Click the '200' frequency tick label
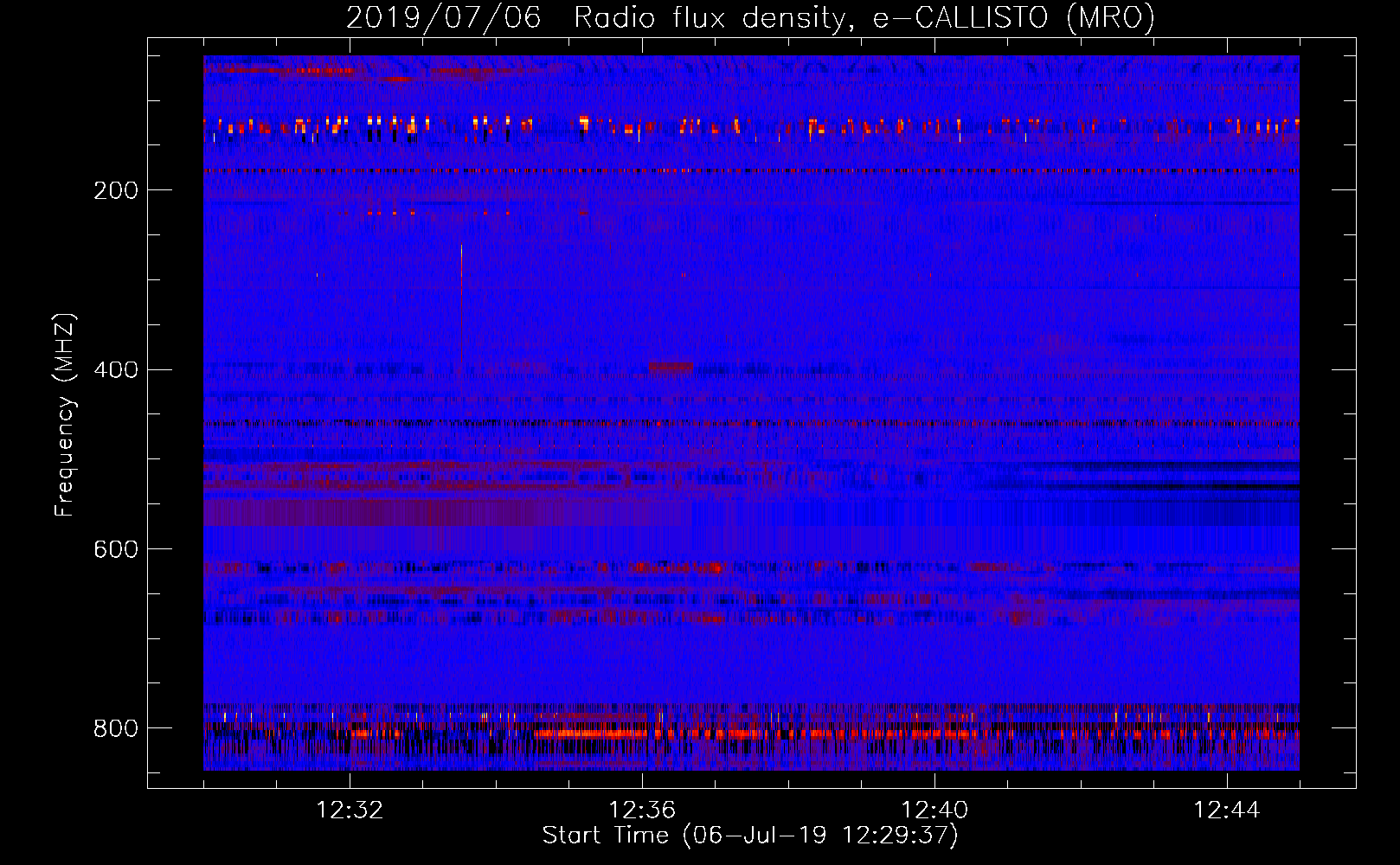This screenshot has height=865, width=1400. point(116,190)
